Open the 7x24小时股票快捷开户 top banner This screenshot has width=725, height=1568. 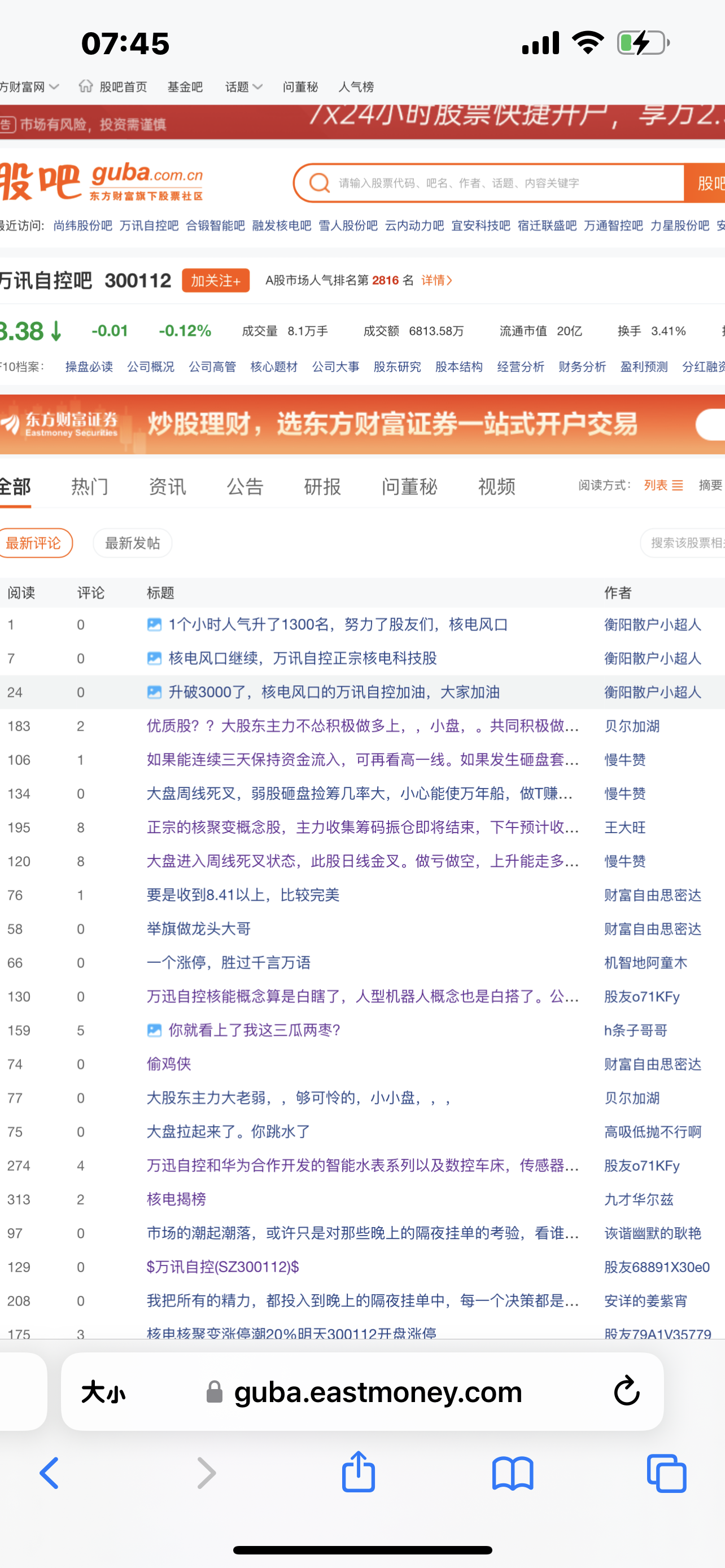362,122
